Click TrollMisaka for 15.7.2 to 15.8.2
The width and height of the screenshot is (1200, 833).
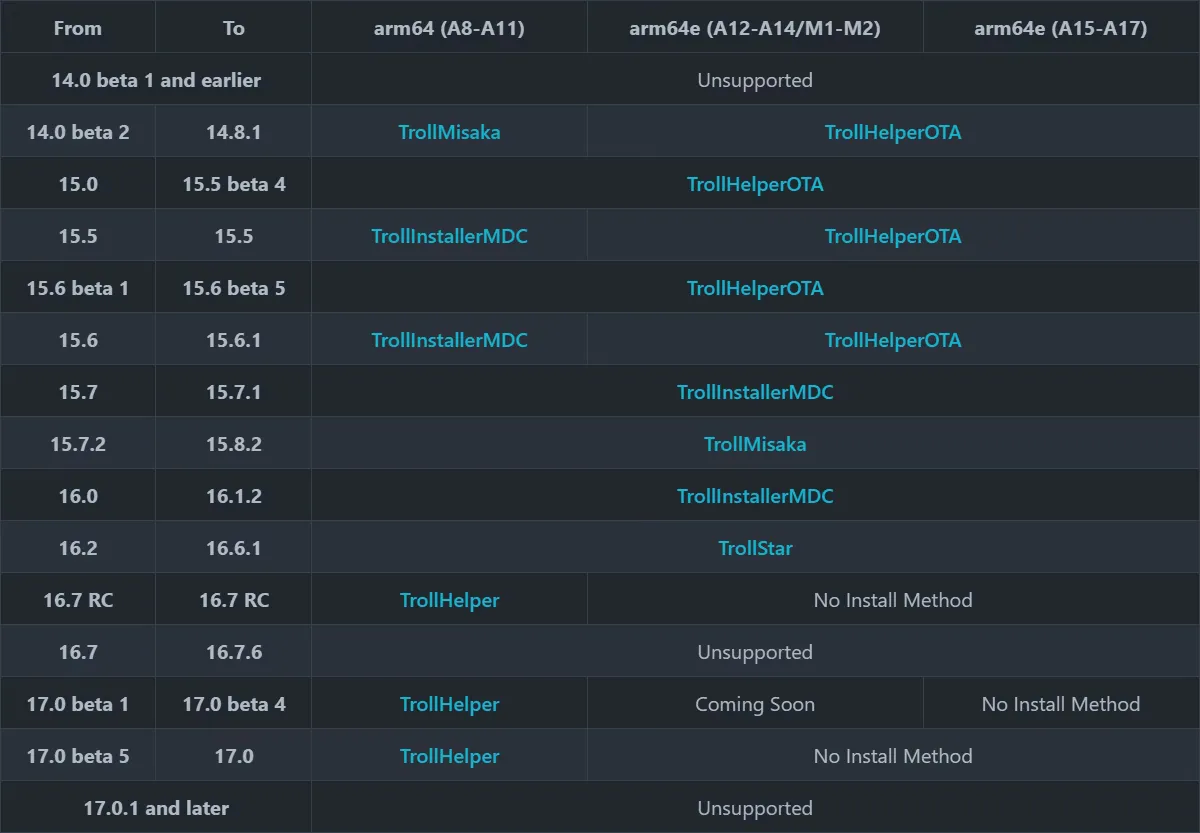click(x=755, y=444)
